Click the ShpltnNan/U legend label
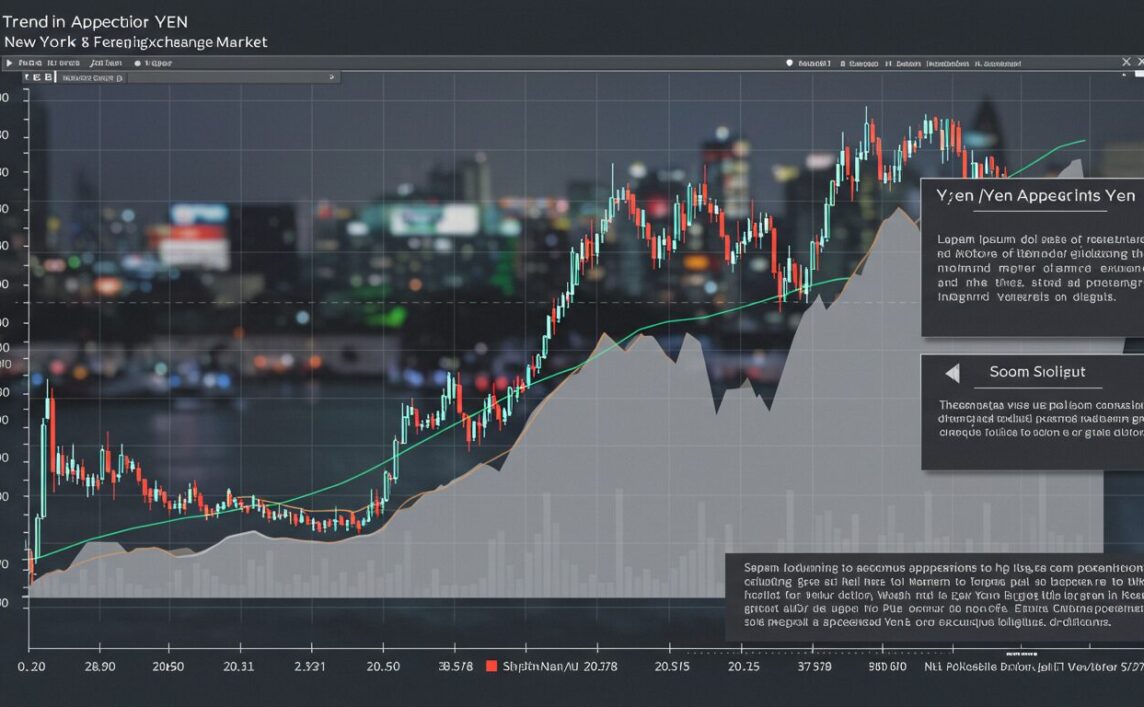1144x707 pixels. point(540,666)
